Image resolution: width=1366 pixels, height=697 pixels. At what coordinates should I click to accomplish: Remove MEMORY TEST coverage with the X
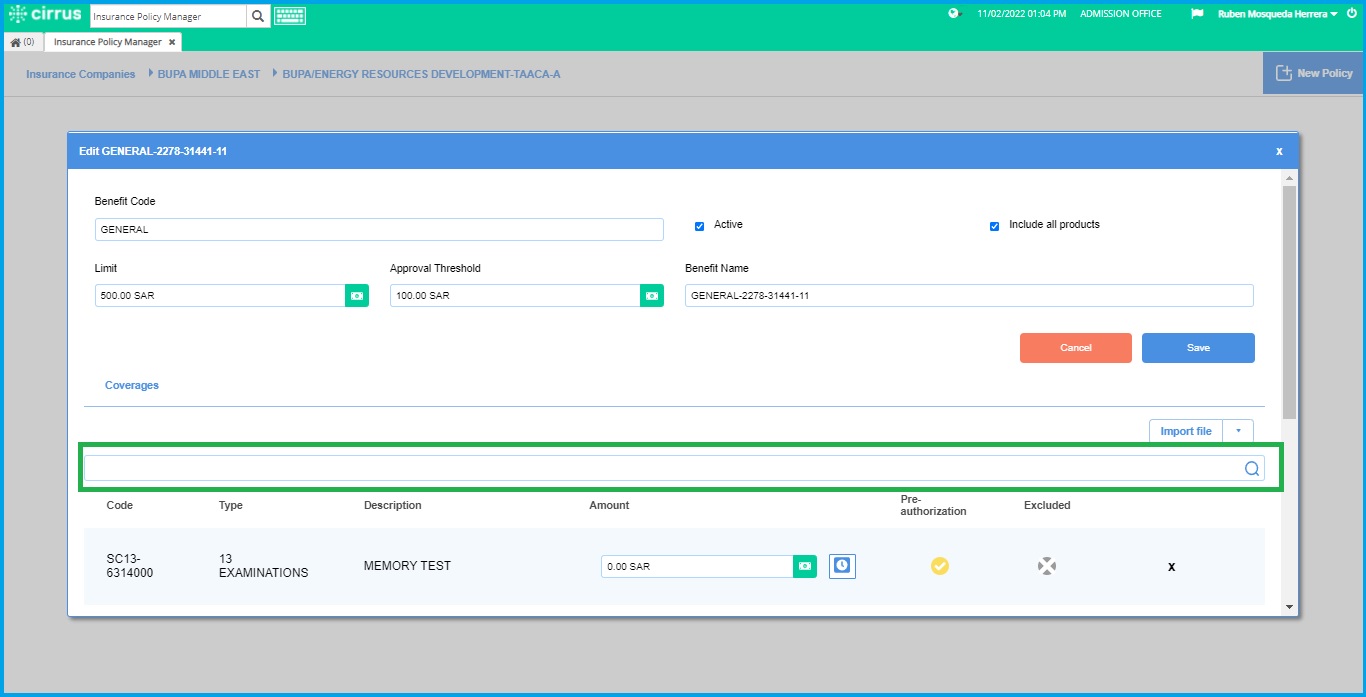pos(1171,565)
